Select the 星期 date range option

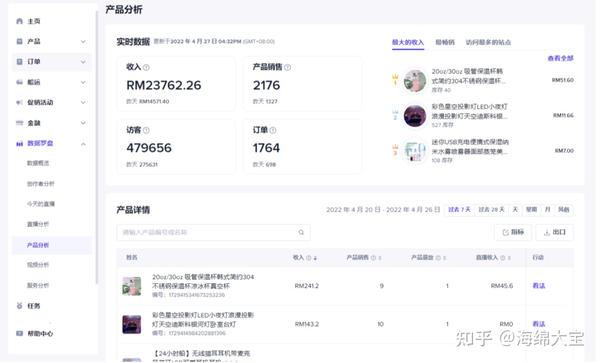click(x=532, y=210)
